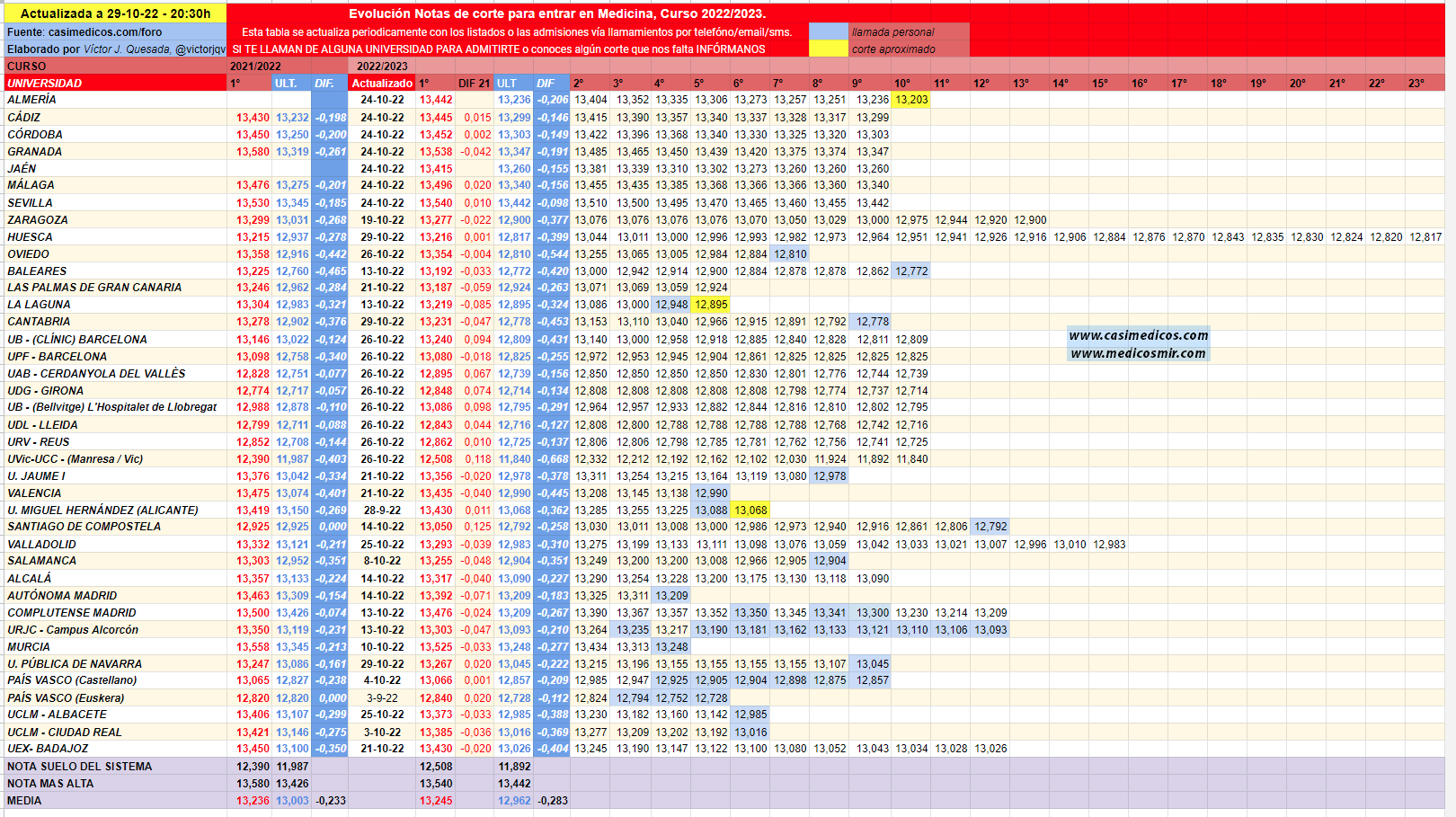Click 'UEX- BADAJOZ' row label

(115, 749)
